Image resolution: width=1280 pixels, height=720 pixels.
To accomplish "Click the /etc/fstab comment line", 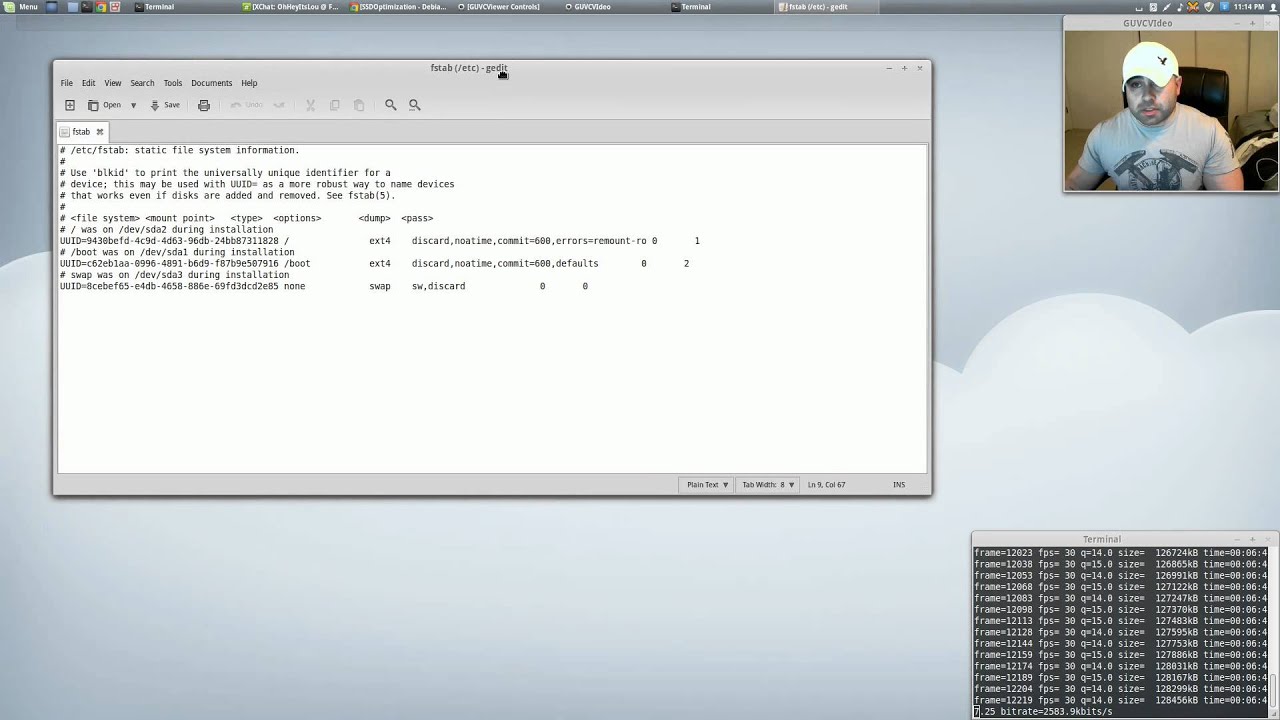I will (x=179, y=150).
